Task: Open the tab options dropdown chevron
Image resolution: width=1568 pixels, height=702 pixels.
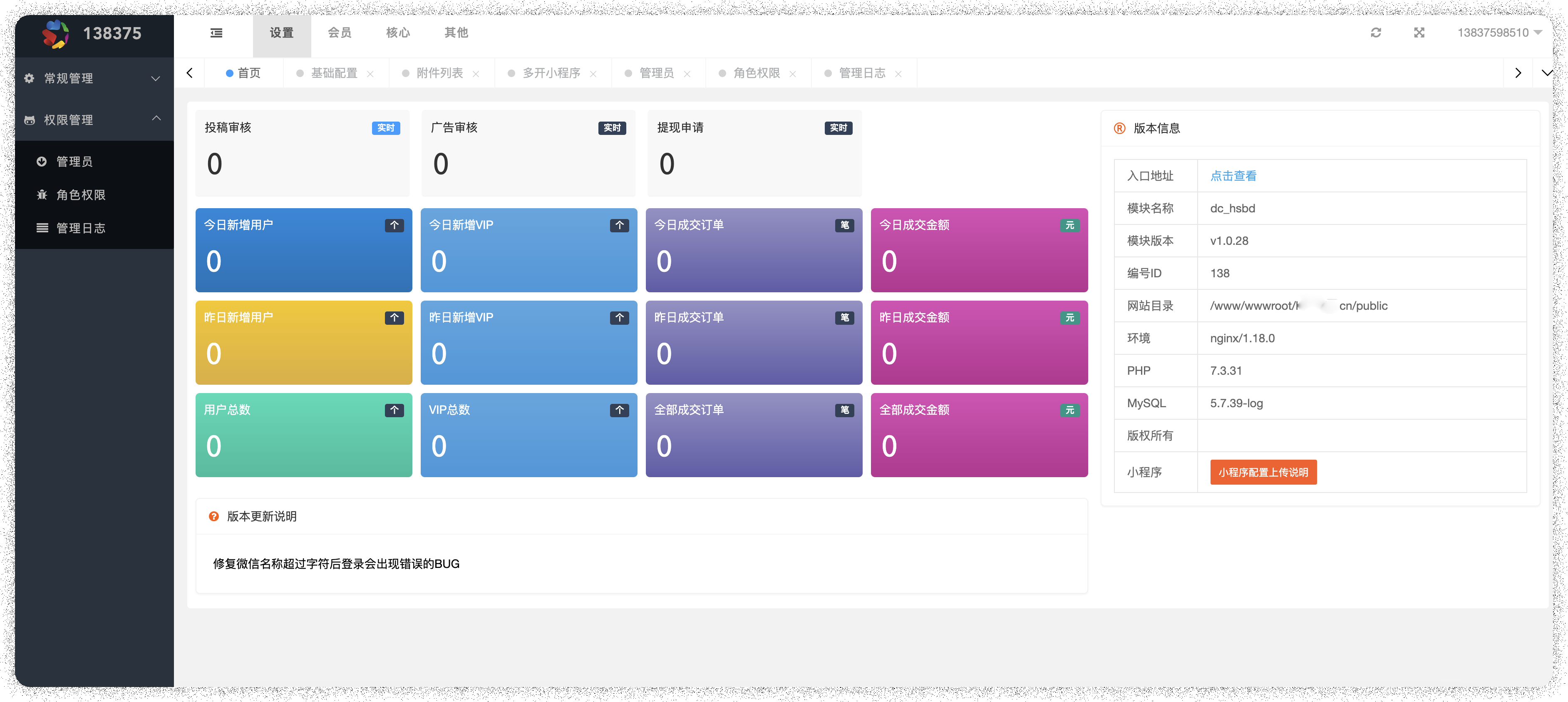Action: [1546, 73]
